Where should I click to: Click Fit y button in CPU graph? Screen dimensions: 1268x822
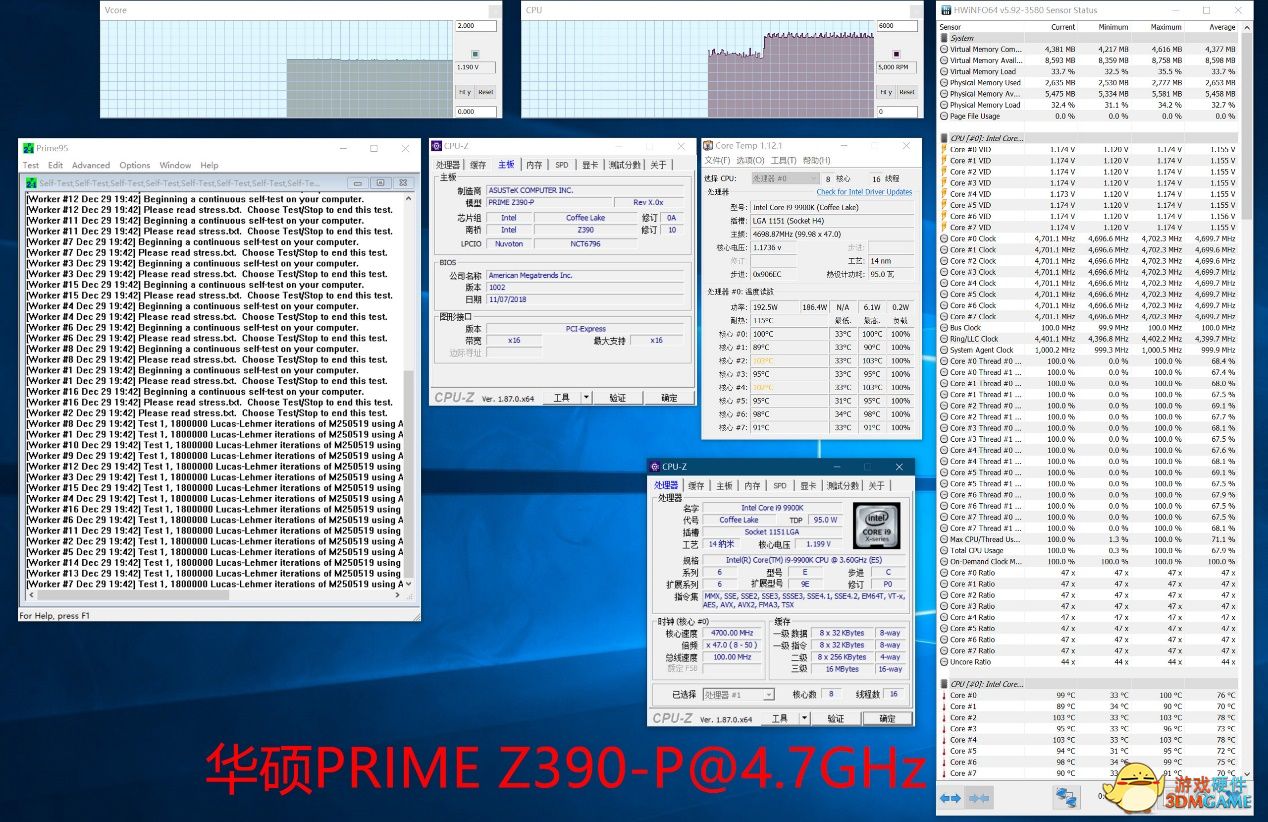pos(887,92)
